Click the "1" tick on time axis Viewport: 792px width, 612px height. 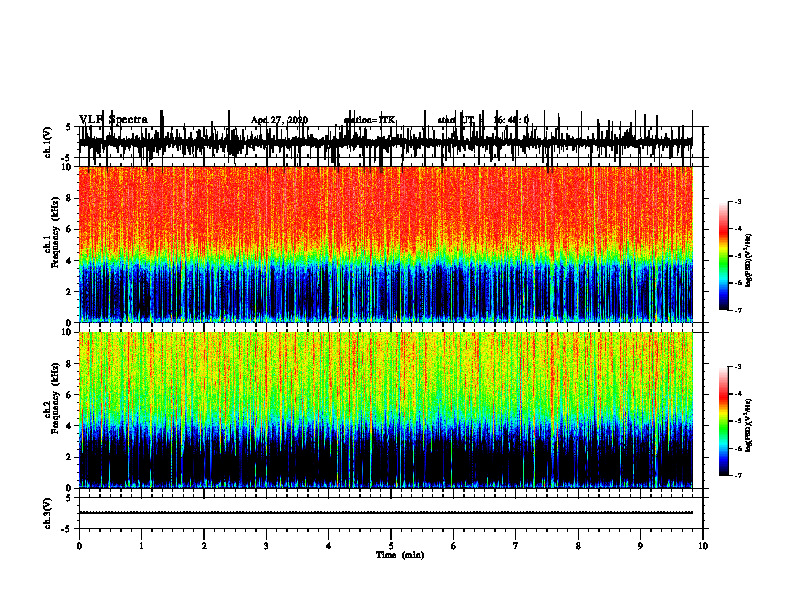(141, 546)
